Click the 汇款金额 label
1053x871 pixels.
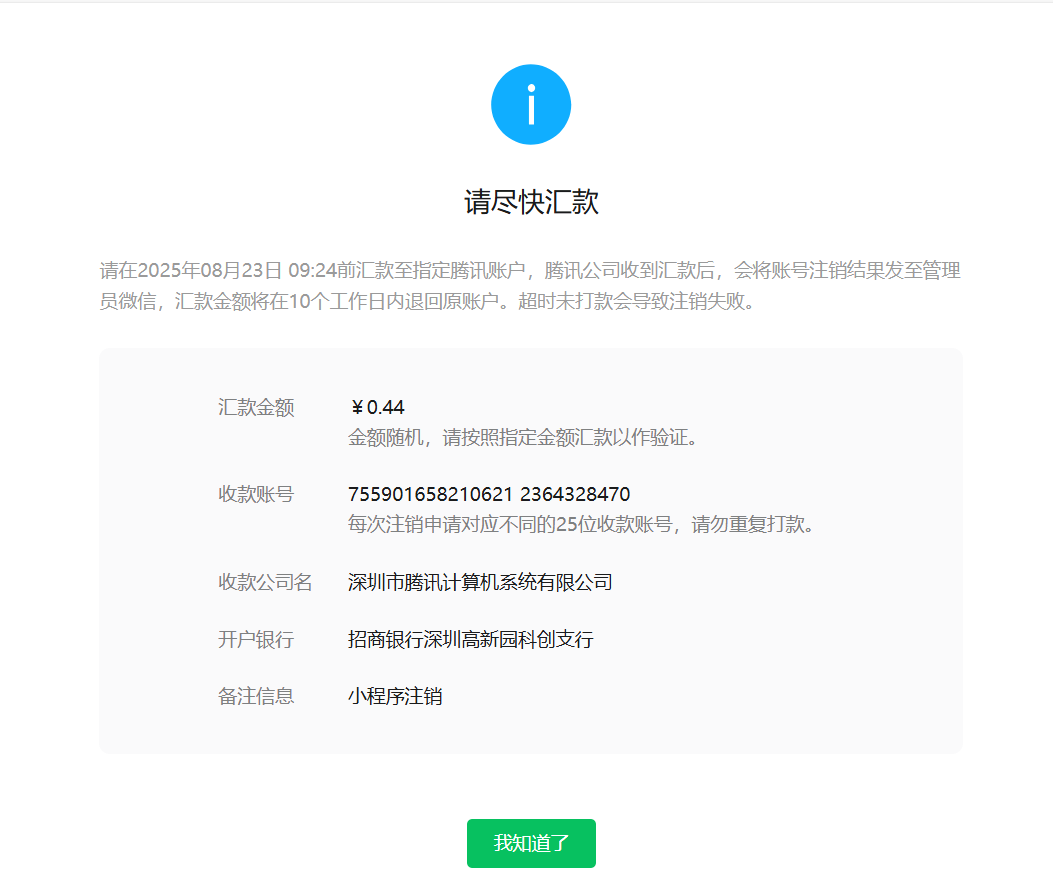(256, 408)
